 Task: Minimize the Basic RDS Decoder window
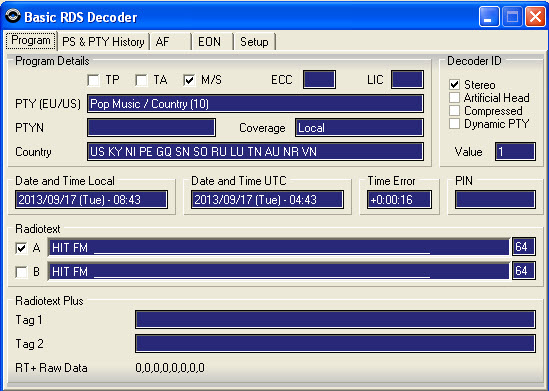tap(489, 16)
